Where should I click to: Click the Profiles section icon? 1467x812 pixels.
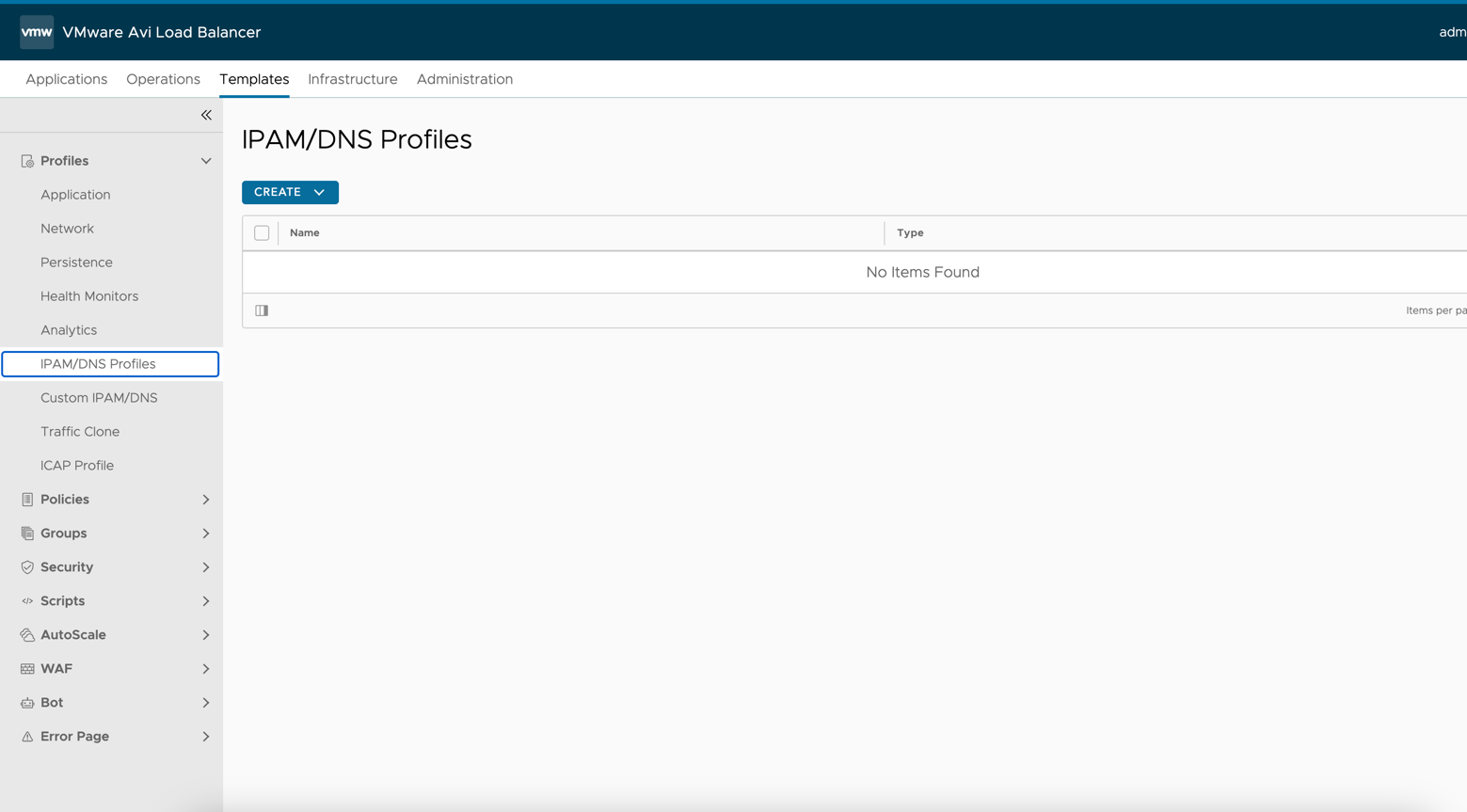point(27,161)
